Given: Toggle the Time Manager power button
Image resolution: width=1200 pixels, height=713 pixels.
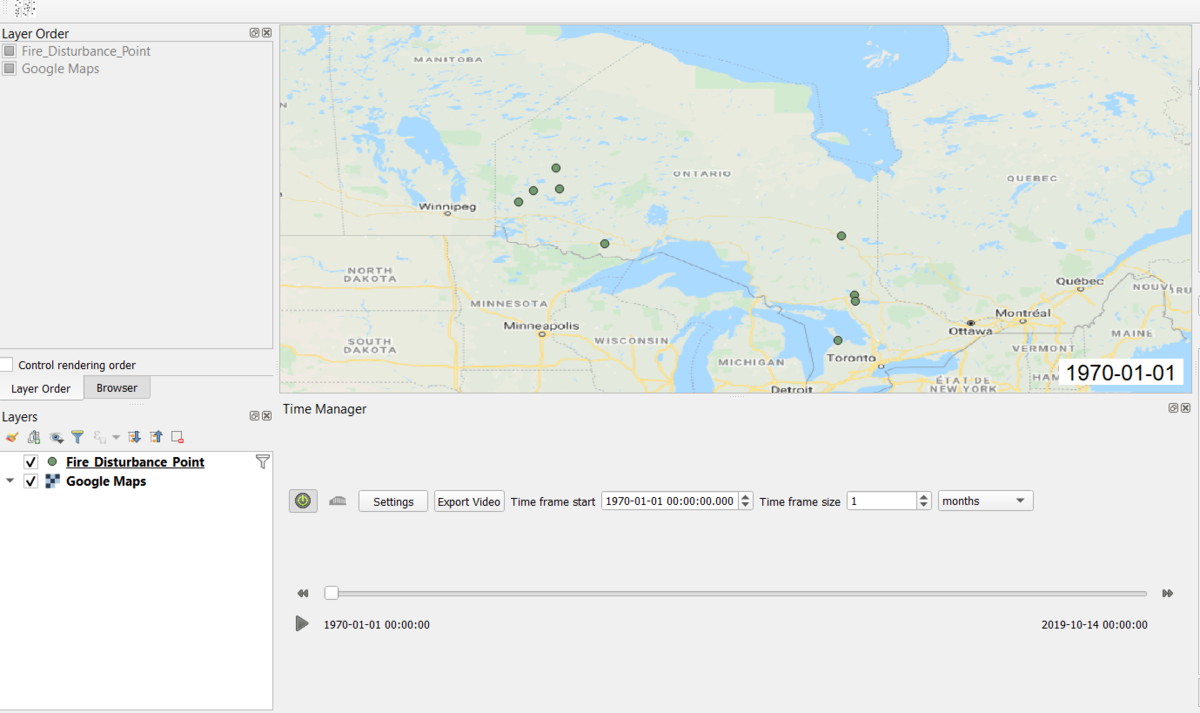Looking at the screenshot, I should (x=303, y=500).
